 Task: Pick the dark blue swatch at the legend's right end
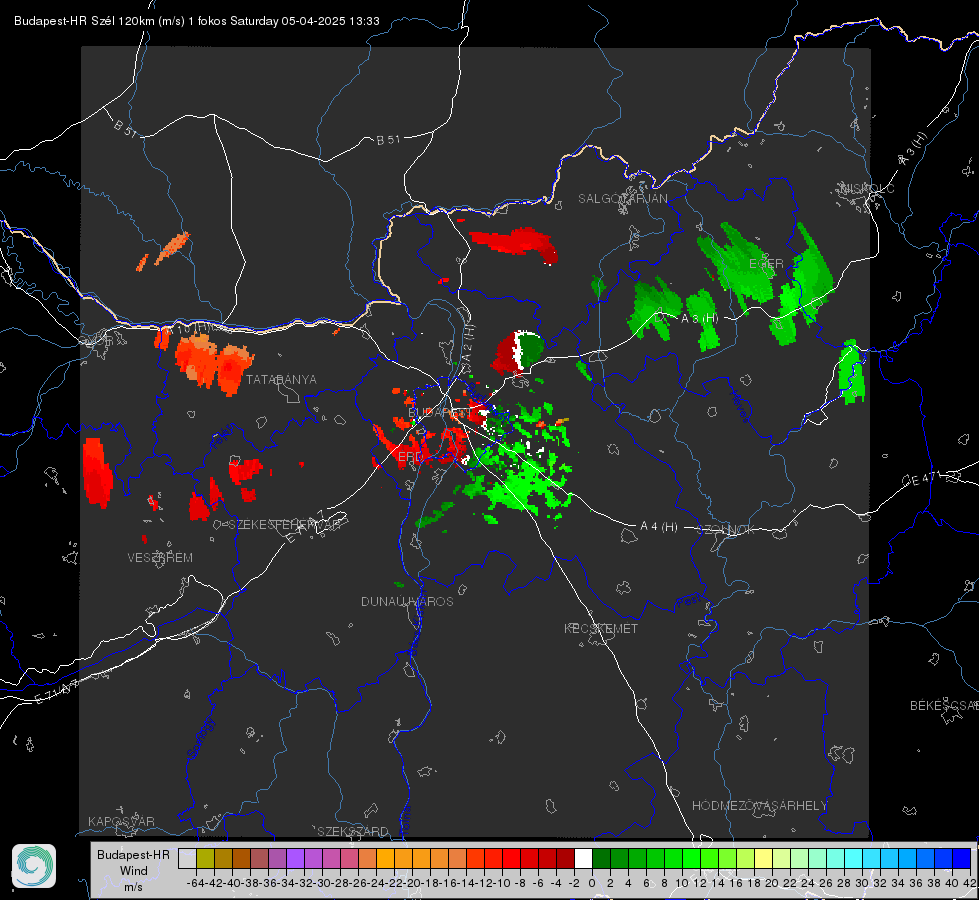click(962, 858)
